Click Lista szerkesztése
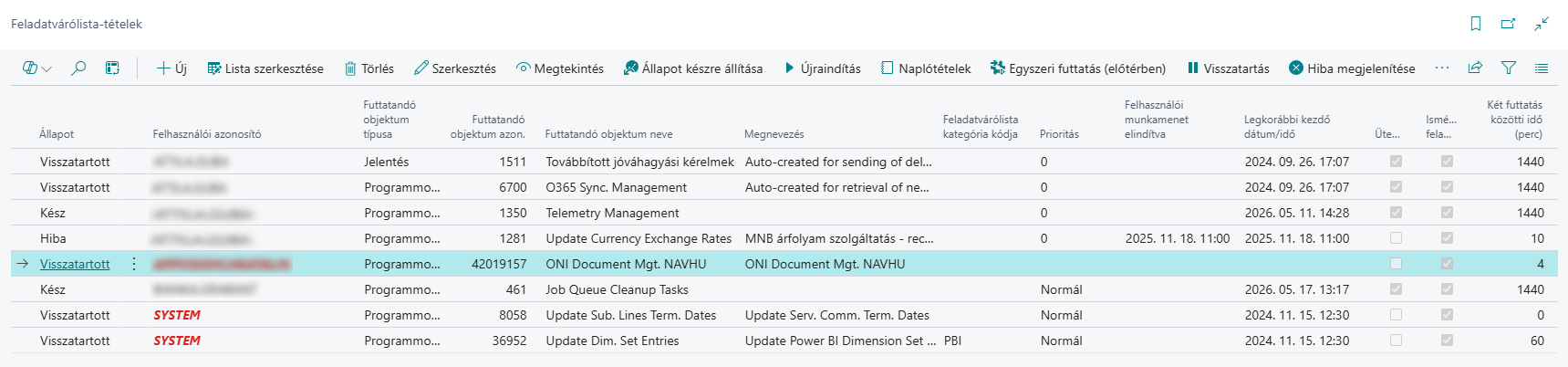Image resolution: width=1568 pixels, height=367 pixels. (265, 68)
